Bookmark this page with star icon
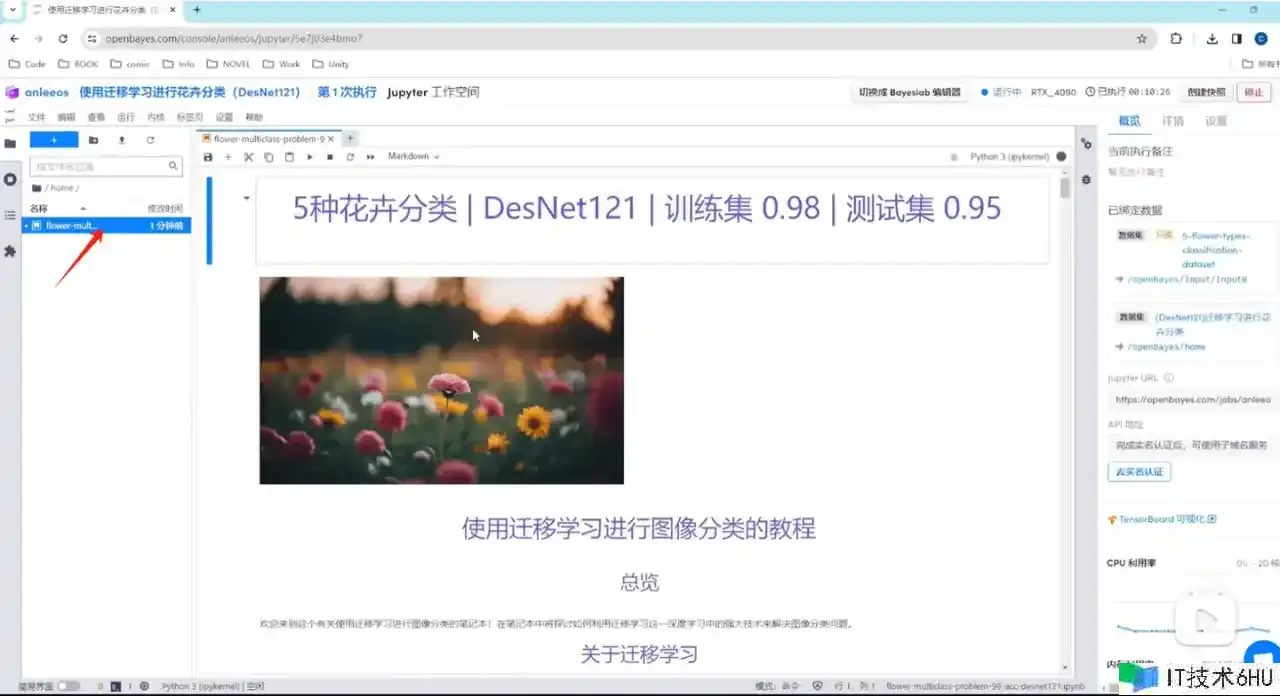The height and width of the screenshot is (696, 1280). point(1142,39)
